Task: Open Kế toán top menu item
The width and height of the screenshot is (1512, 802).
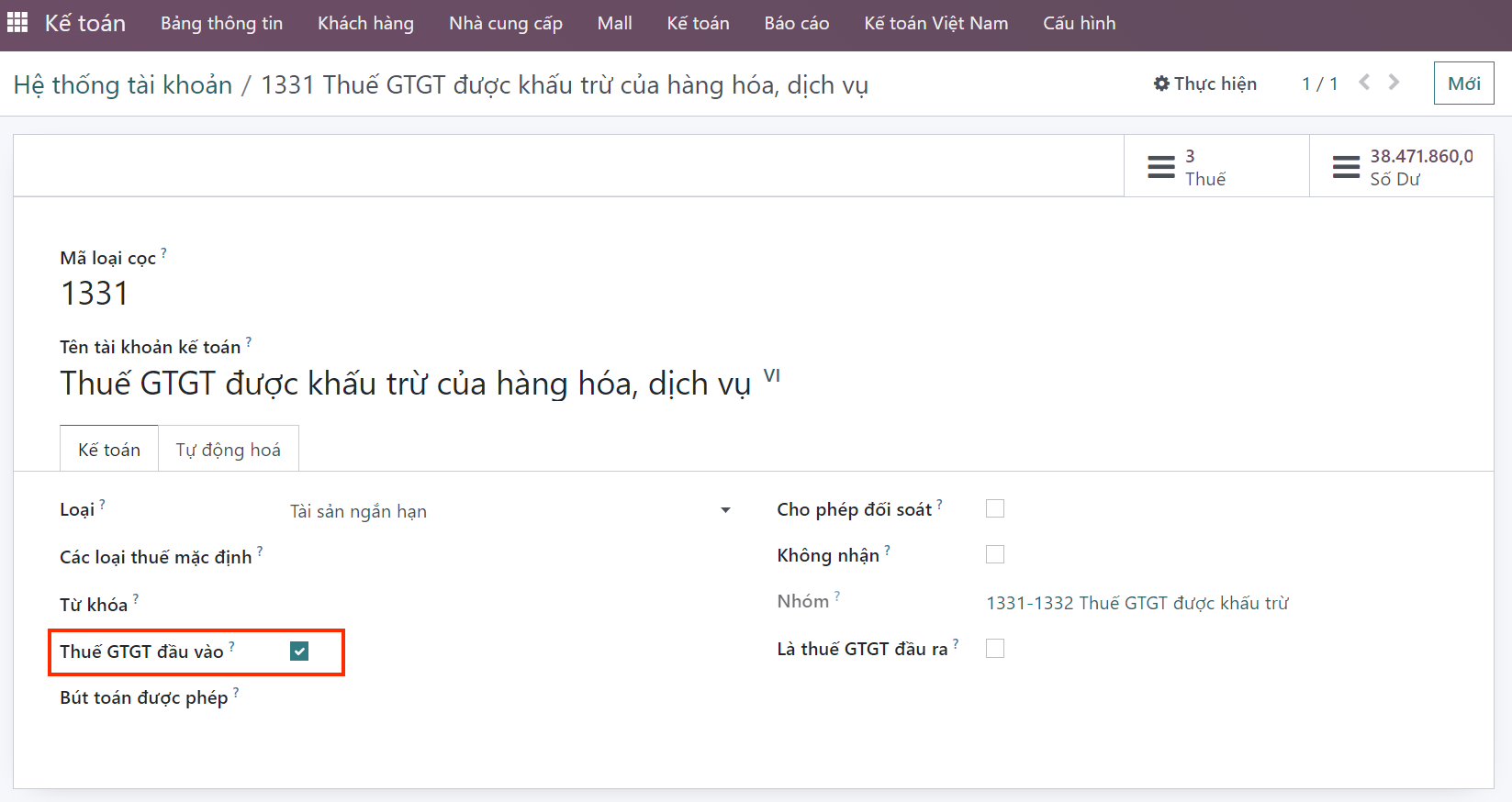Action: (x=698, y=23)
